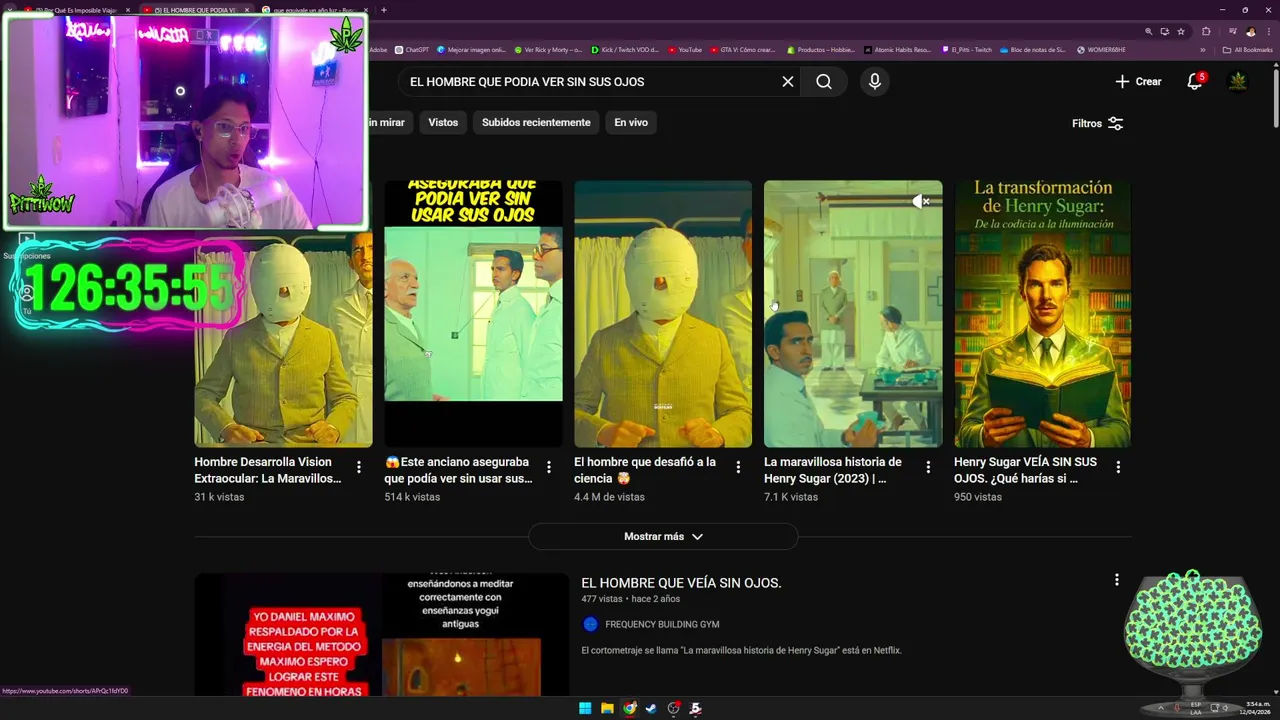
Task: Switch to EL HOMBRE QUE PODIA browser tab
Action: pos(195,10)
